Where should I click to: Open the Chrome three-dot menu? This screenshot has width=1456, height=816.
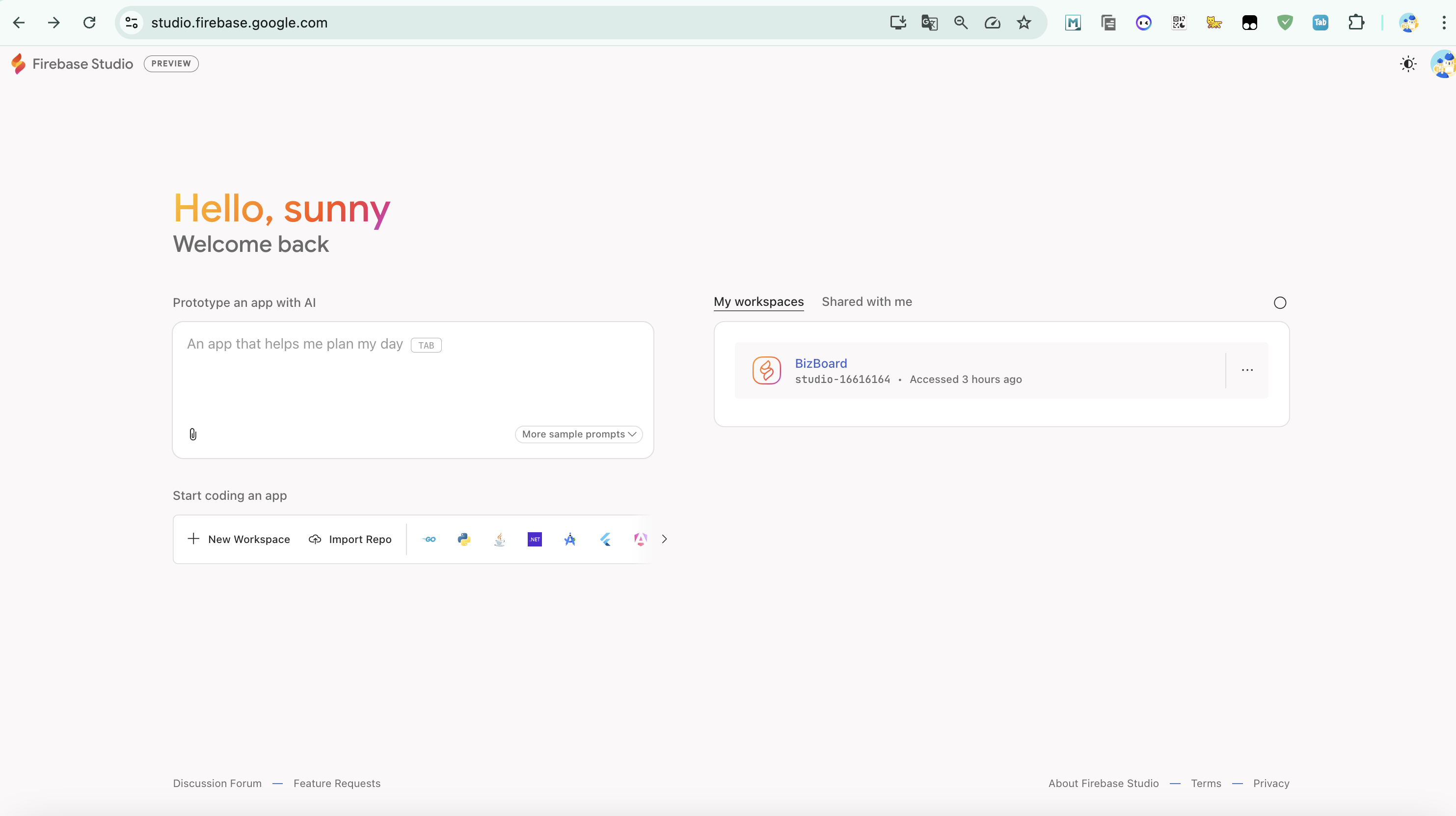click(1444, 23)
